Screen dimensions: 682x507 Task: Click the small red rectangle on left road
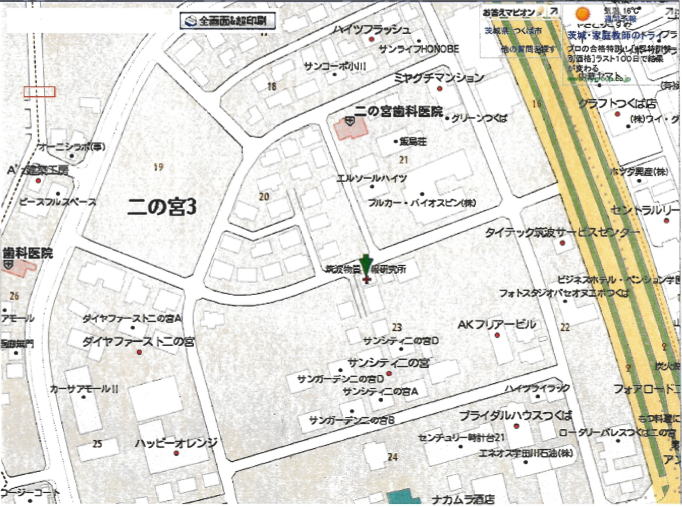38,91
